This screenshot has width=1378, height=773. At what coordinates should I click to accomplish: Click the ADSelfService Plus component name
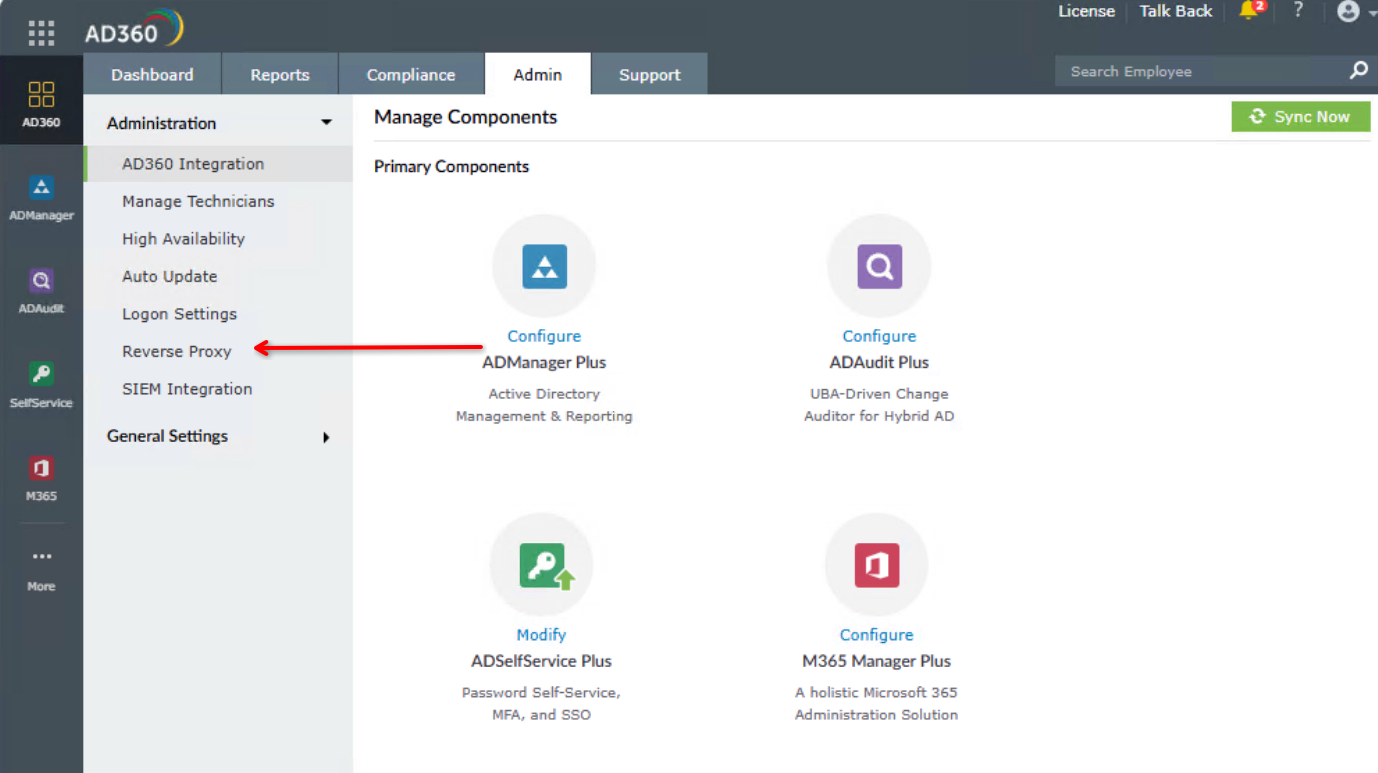541,661
